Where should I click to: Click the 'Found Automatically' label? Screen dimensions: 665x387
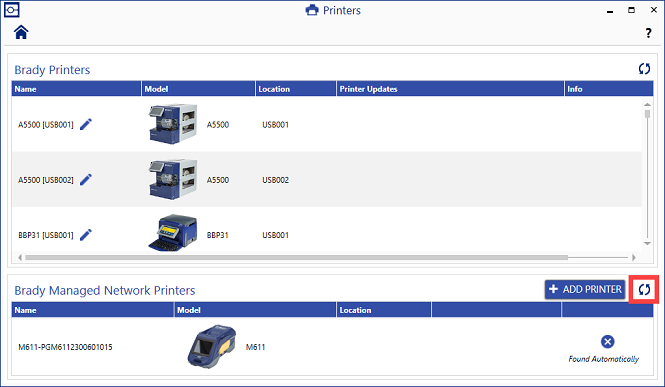pos(604,359)
